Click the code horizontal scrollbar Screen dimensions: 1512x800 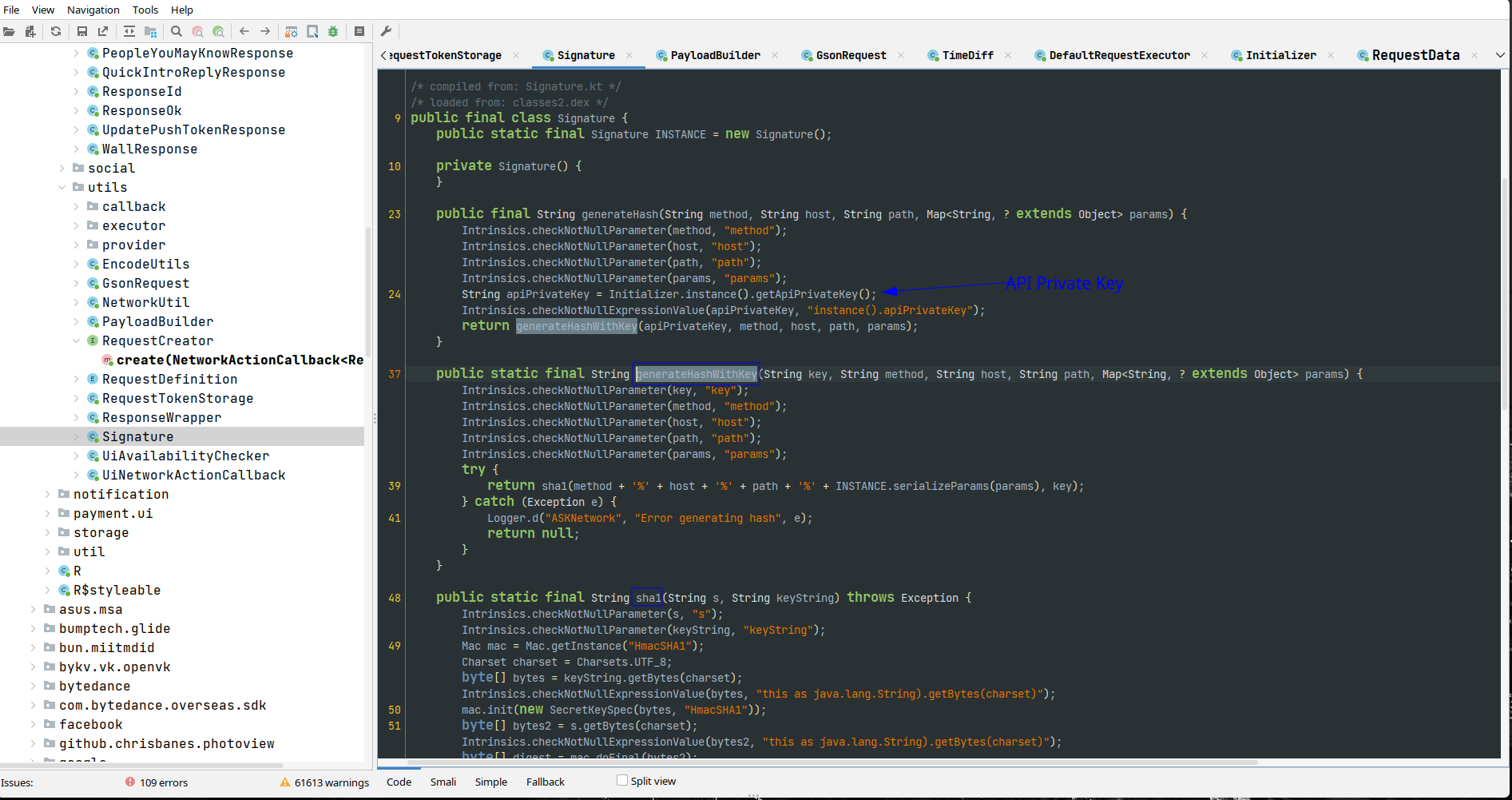pyautogui.click(x=833, y=762)
